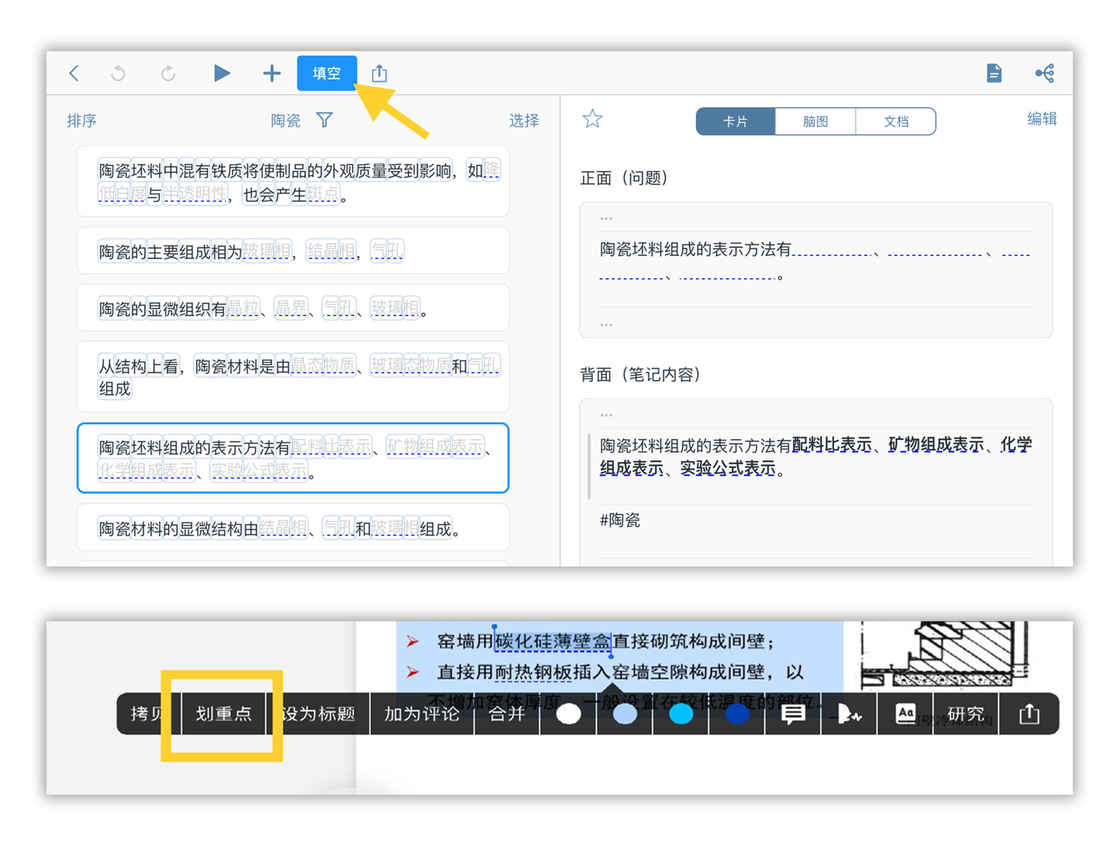Click 划重点 in the selection popup

click(224, 714)
